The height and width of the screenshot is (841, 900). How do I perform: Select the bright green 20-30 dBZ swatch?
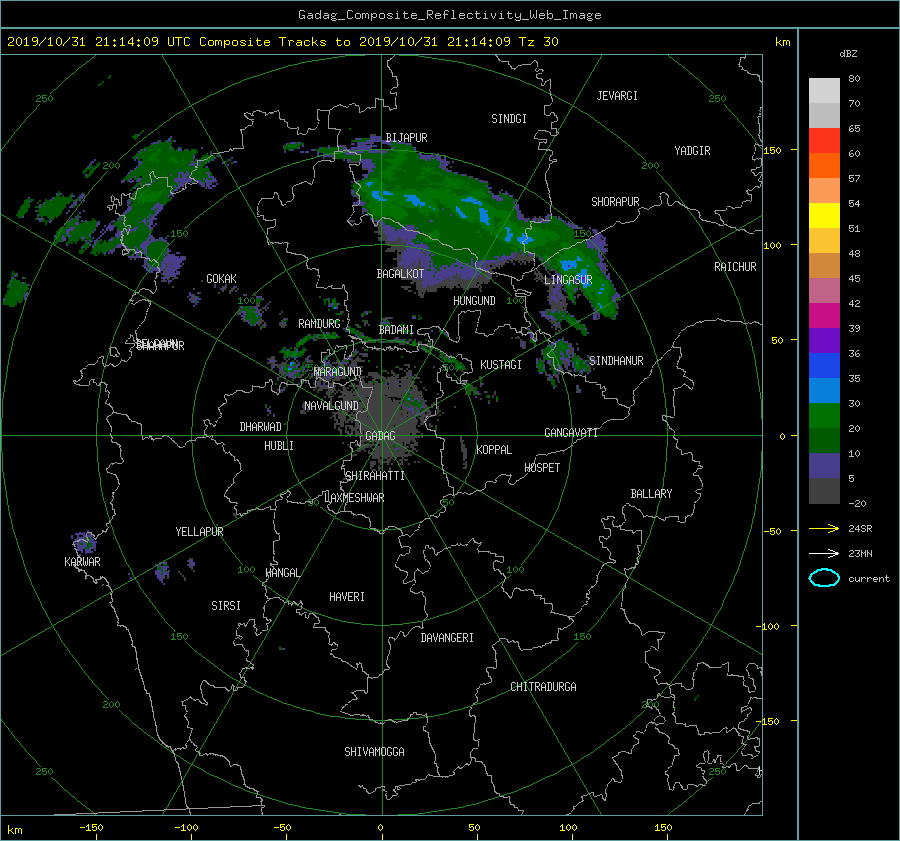pyautogui.click(x=824, y=415)
